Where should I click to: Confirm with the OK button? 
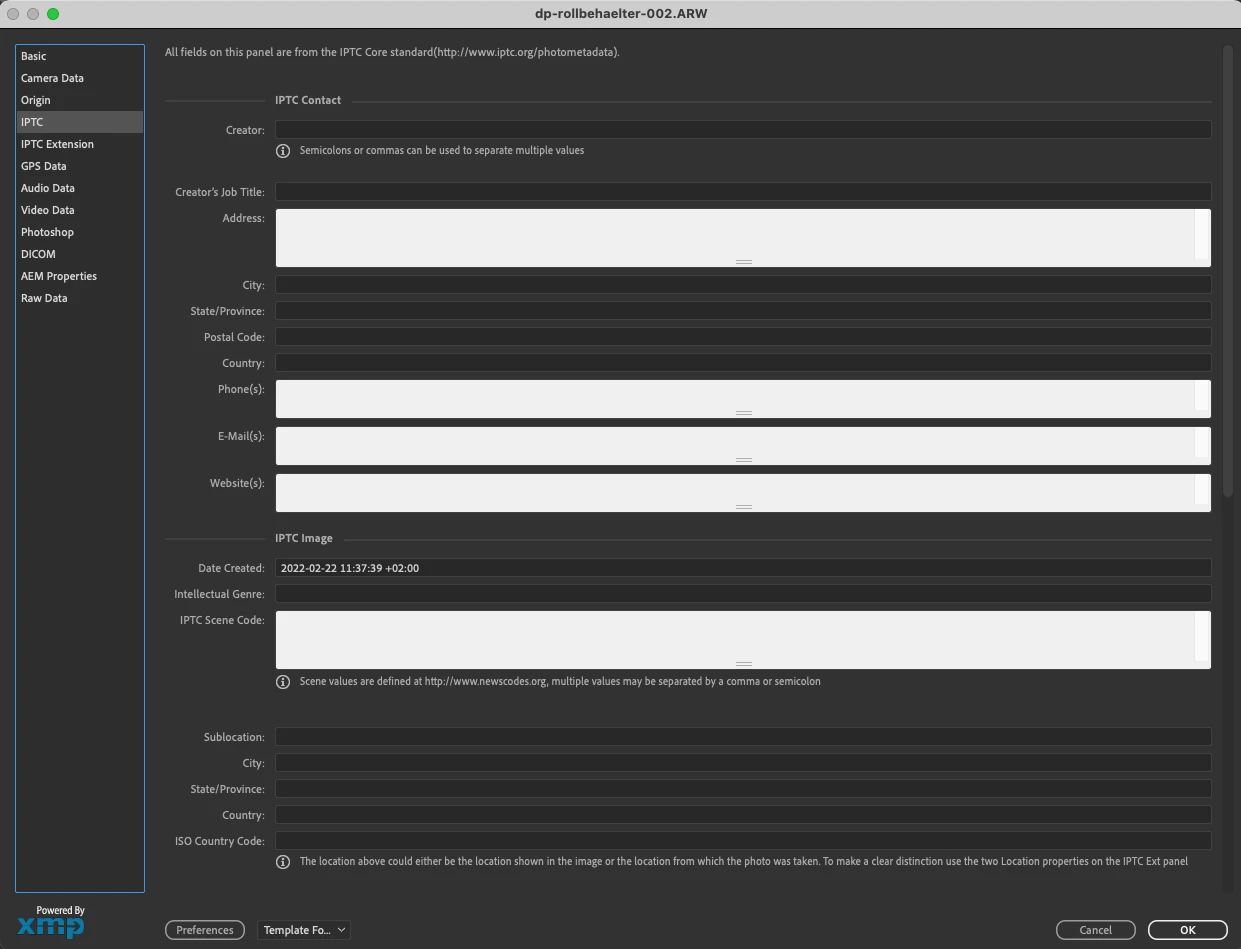1188,930
